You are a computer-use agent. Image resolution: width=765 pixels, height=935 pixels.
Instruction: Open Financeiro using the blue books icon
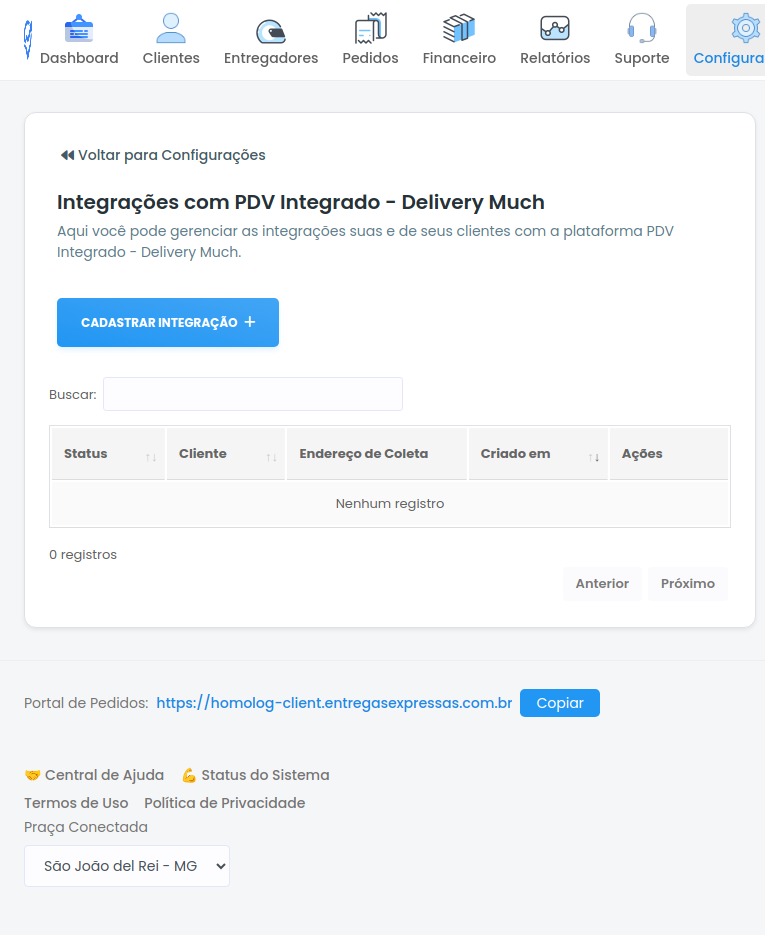point(459,27)
